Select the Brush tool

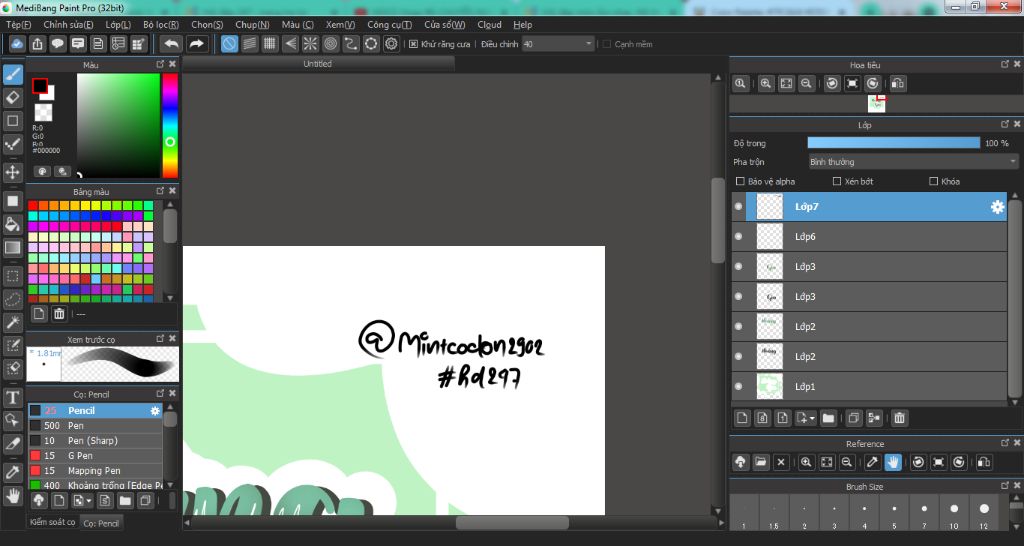12,74
